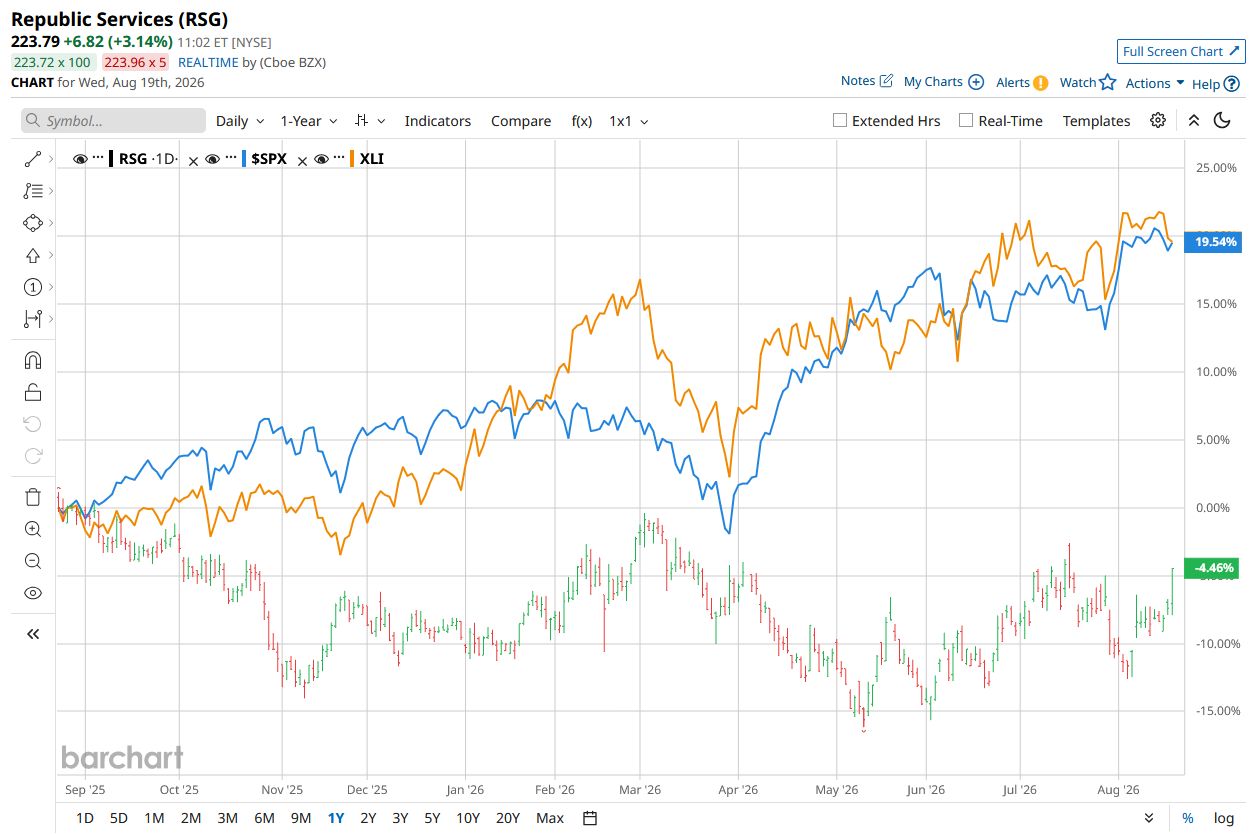Image resolution: width=1259 pixels, height=834 pixels.
Task: Zoom out with the minus magnifier
Action: click(x=32, y=561)
